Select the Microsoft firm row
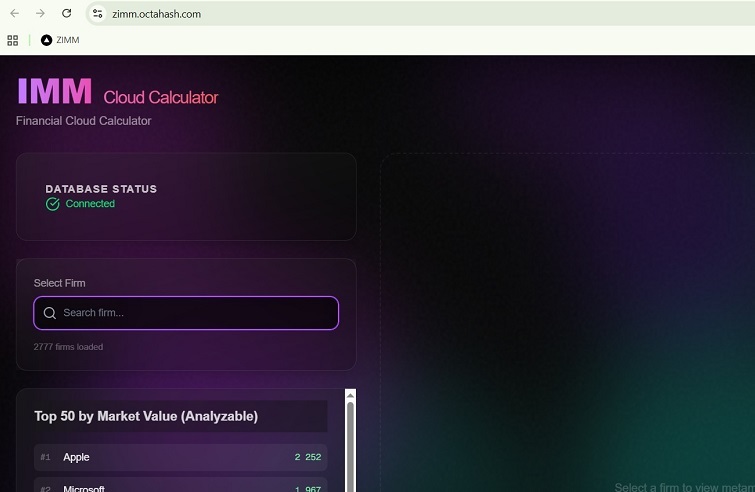 181,485
